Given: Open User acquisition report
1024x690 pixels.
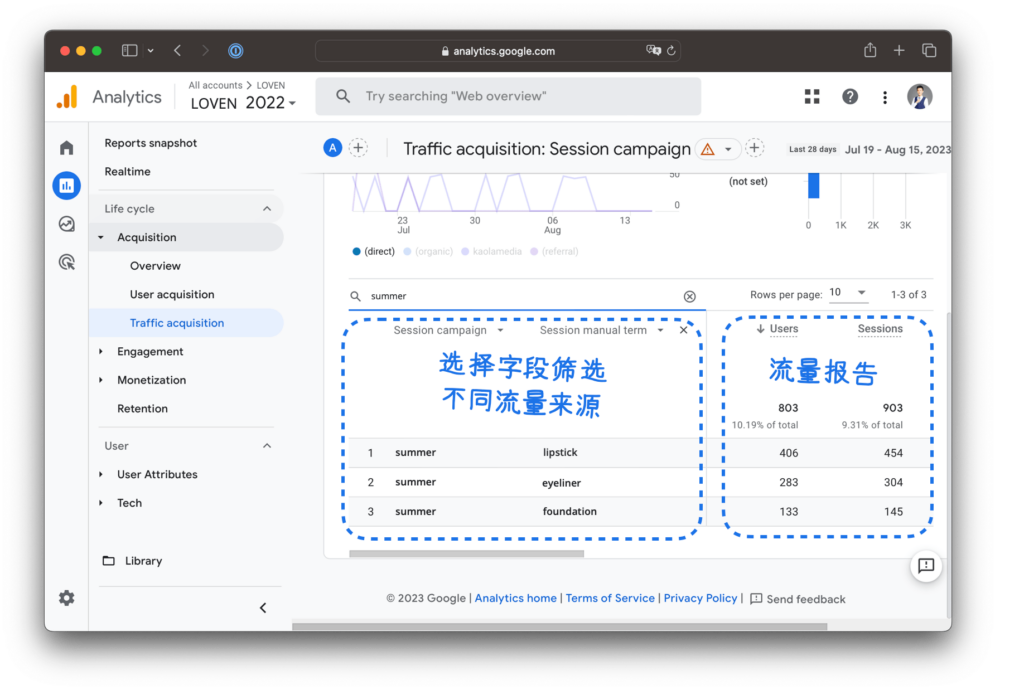Looking at the screenshot, I should coord(172,294).
